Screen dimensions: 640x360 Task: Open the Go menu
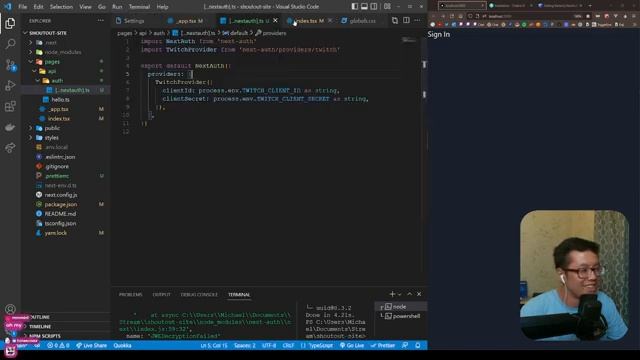point(102,7)
